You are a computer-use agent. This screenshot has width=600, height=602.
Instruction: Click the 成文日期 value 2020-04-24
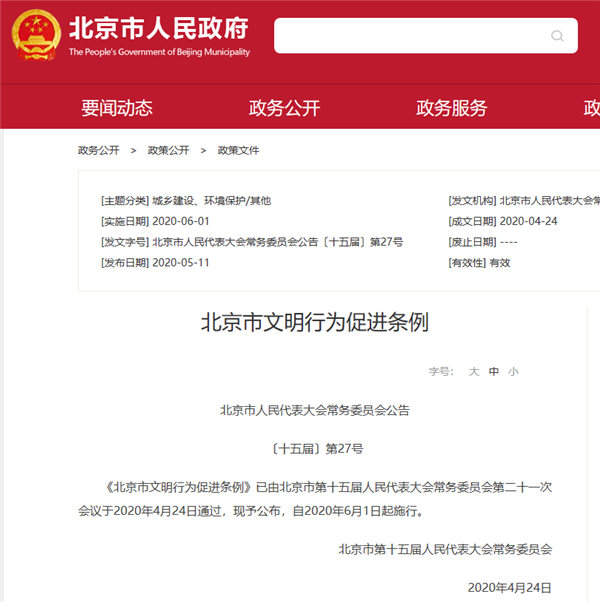528,221
